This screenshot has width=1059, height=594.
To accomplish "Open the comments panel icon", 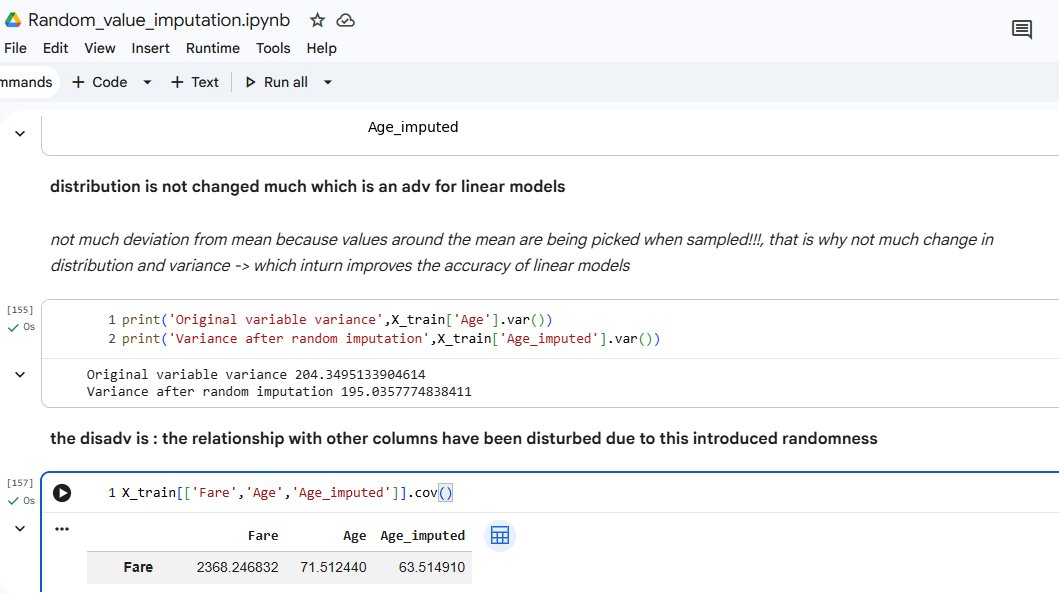I will point(1021,30).
